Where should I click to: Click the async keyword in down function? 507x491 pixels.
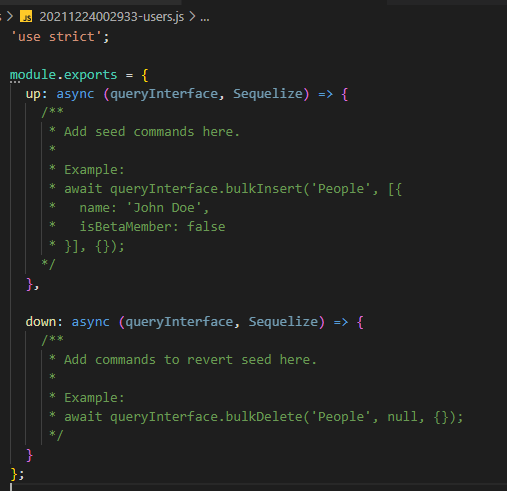click(x=90, y=322)
